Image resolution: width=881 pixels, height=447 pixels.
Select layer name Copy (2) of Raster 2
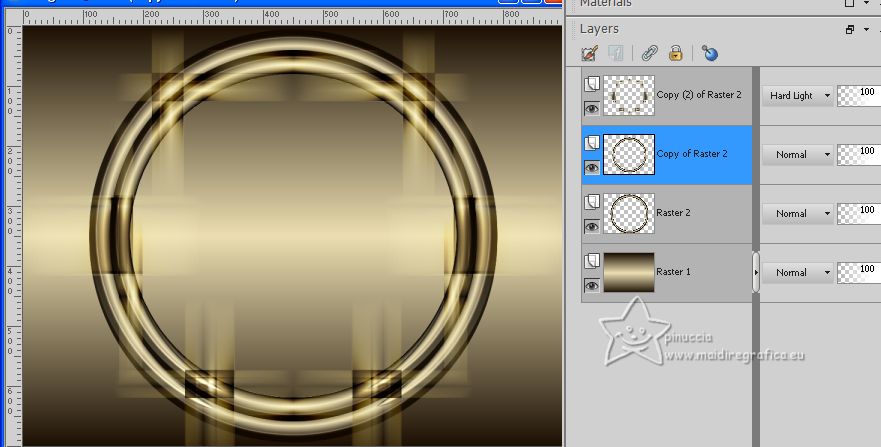[x=699, y=95]
